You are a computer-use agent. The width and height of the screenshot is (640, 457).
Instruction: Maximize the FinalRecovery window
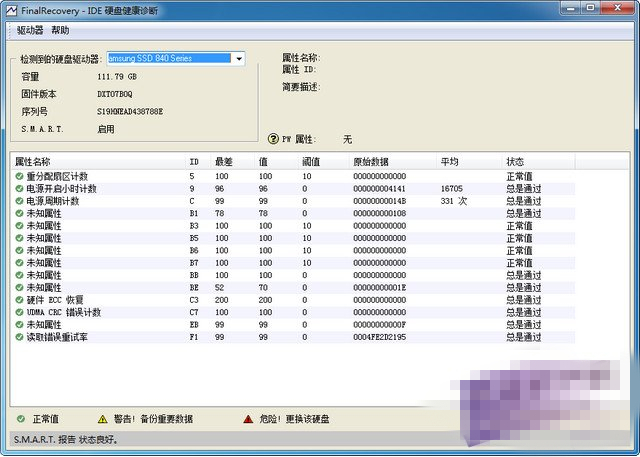click(590, 8)
